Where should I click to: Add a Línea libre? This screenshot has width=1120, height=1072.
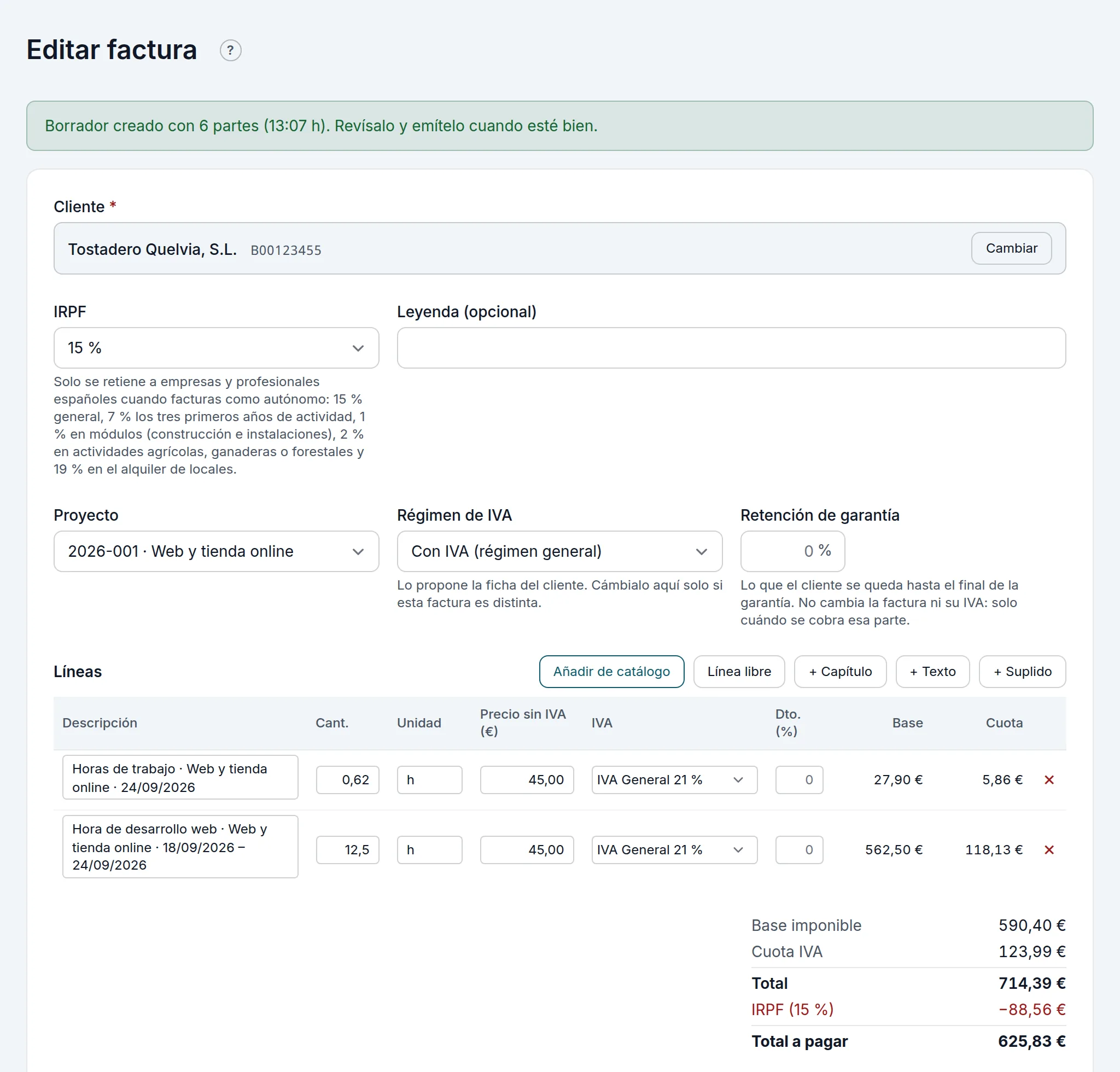(x=739, y=672)
